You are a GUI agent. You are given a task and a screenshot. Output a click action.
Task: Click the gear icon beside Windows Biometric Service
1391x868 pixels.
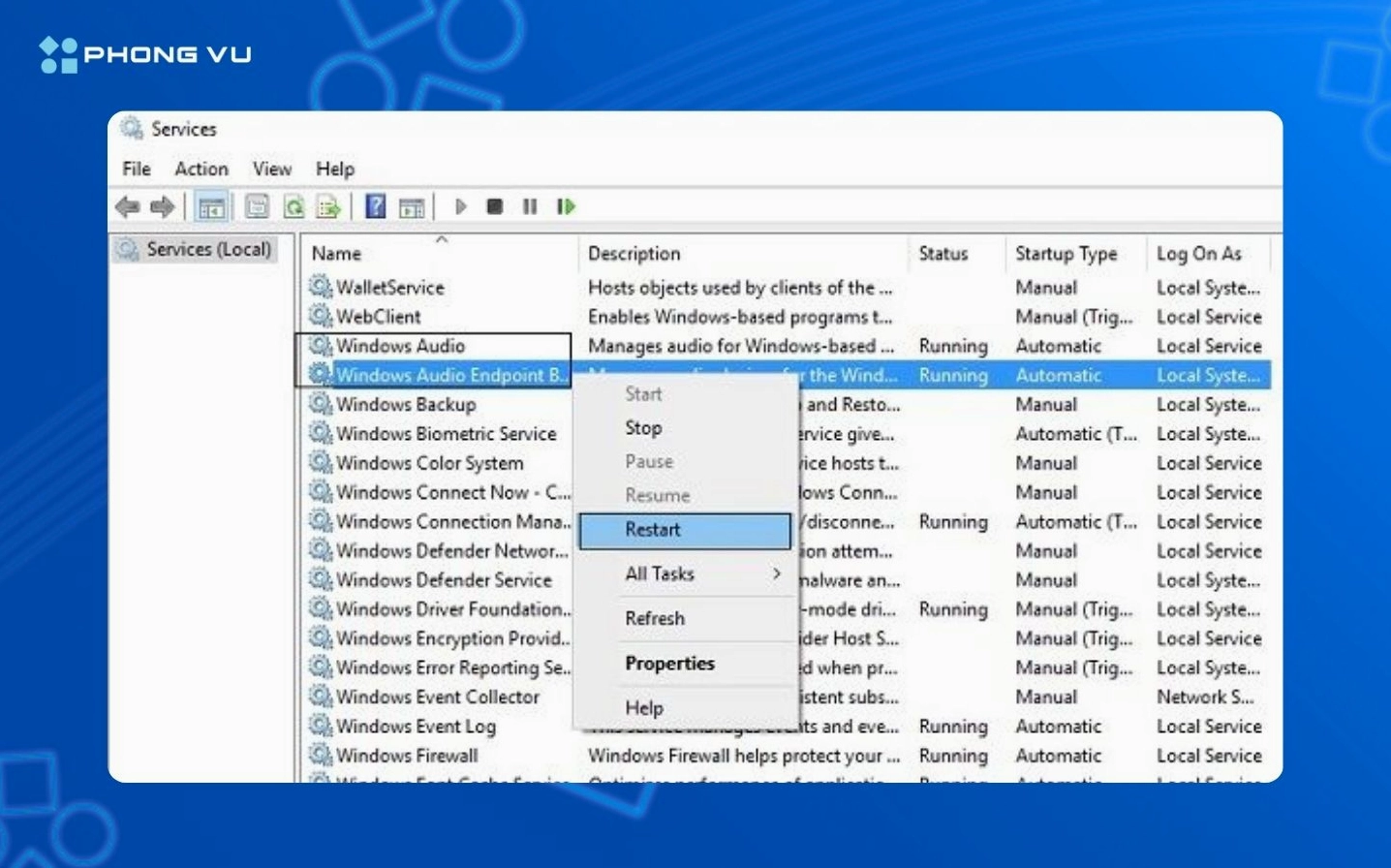click(321, 433)
